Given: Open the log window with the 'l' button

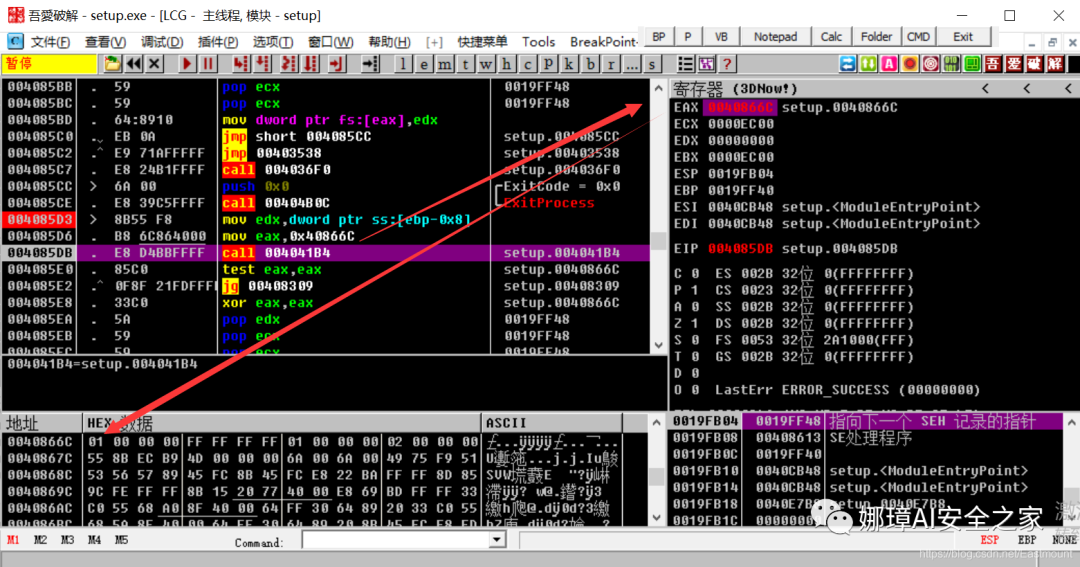Looking at the screenshot, I should (x=403, y=64).
